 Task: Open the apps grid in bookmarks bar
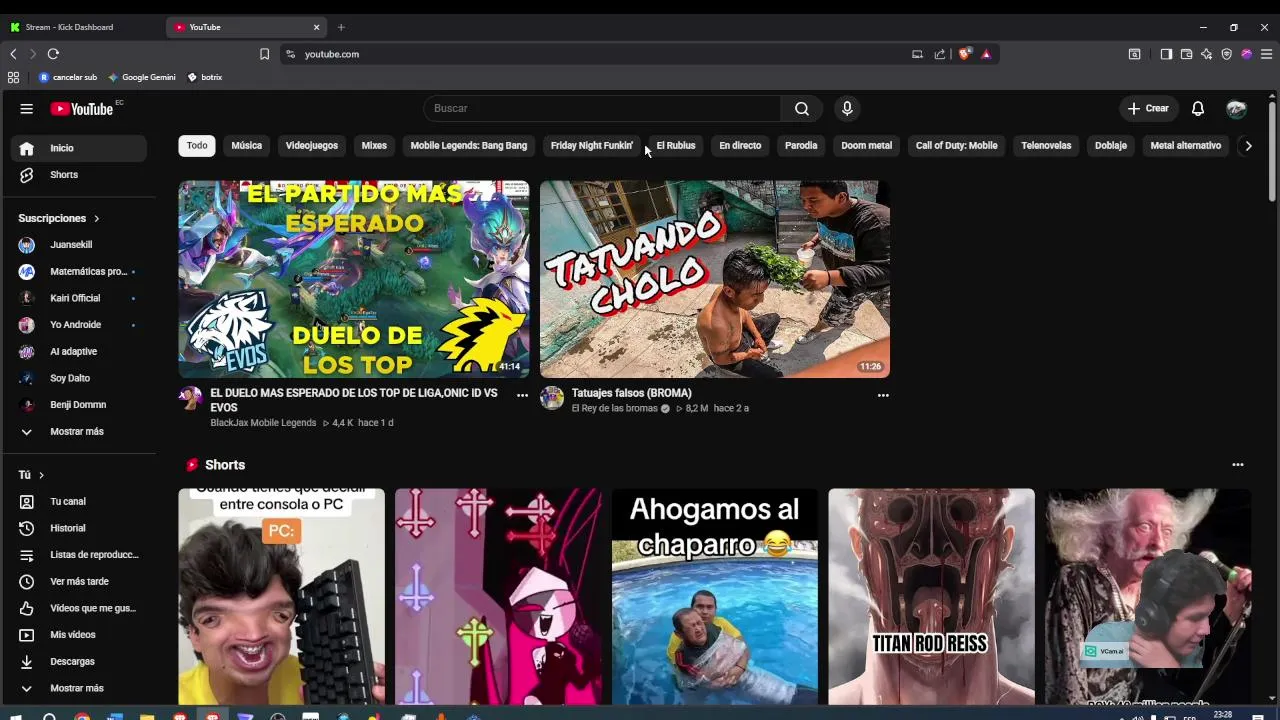click(13, 77)
